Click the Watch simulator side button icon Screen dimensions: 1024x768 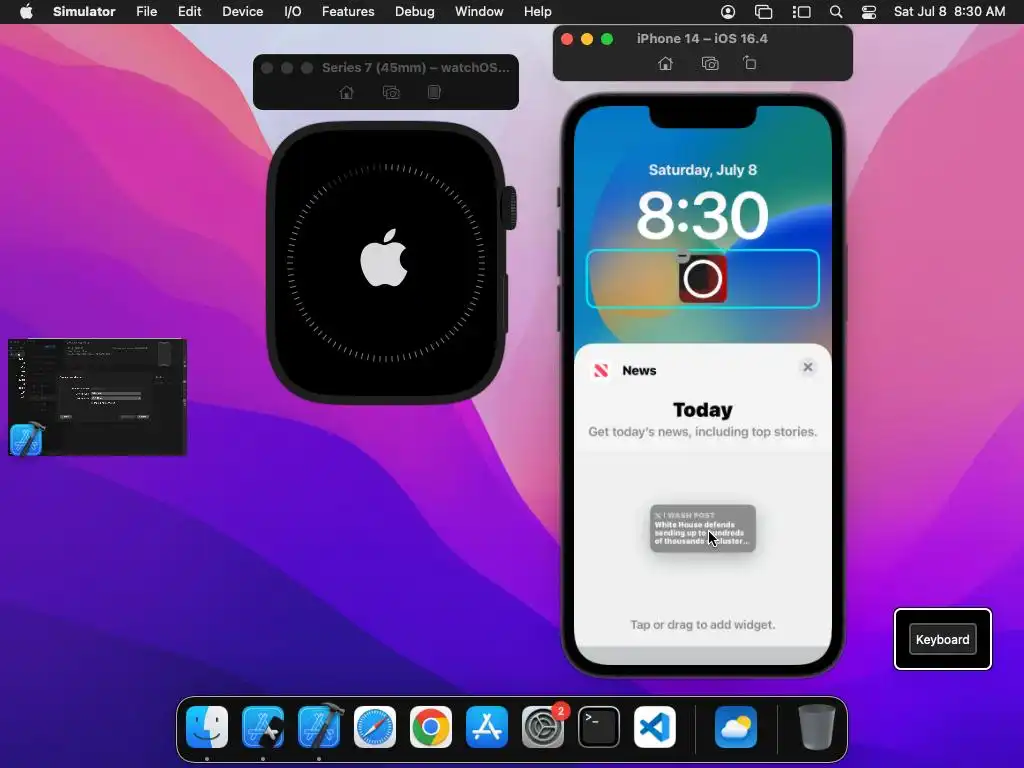tap(434, 92)
